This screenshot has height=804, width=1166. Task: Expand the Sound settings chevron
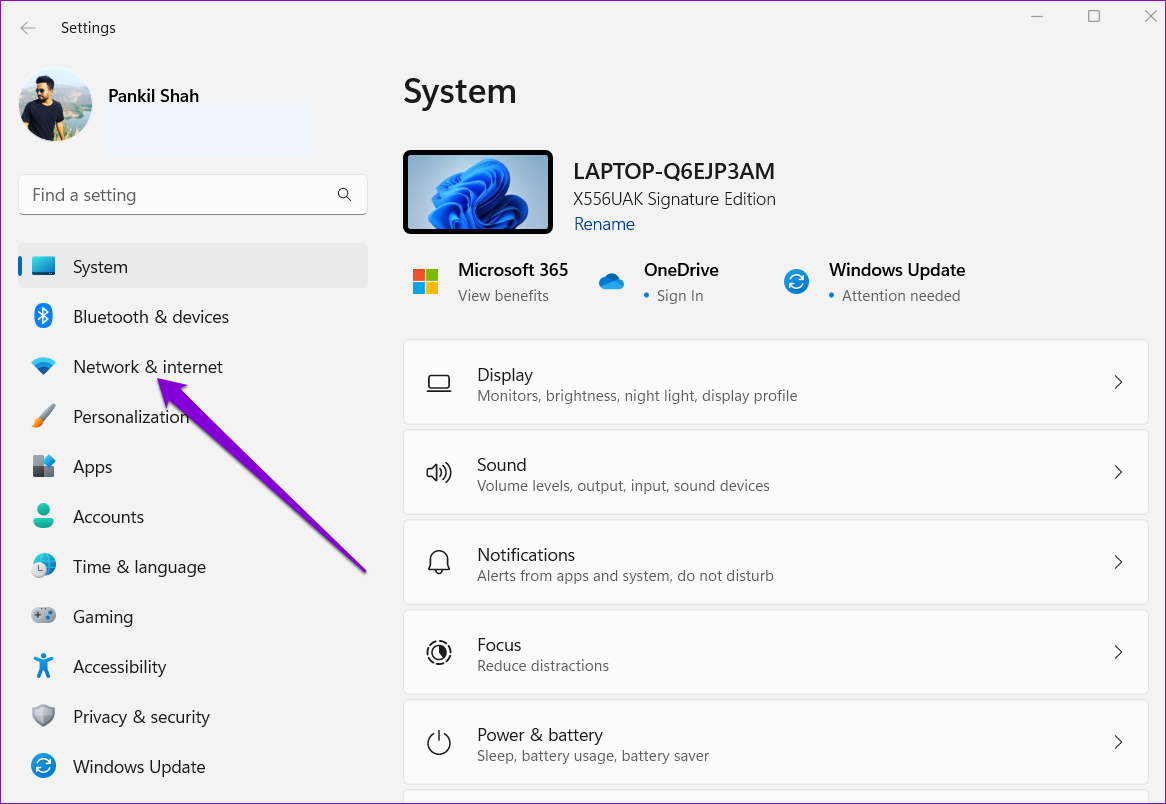coord(1118,473)
